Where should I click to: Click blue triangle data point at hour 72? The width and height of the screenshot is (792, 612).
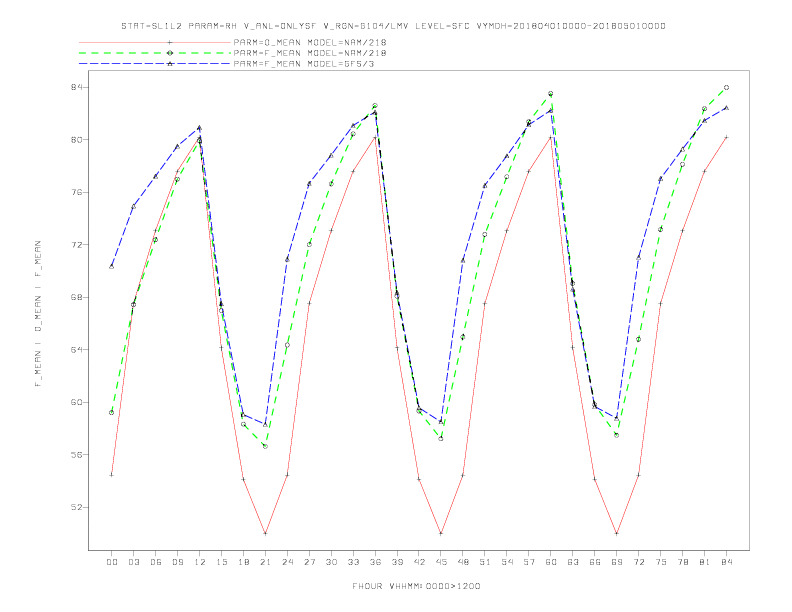tap(638, 258)
